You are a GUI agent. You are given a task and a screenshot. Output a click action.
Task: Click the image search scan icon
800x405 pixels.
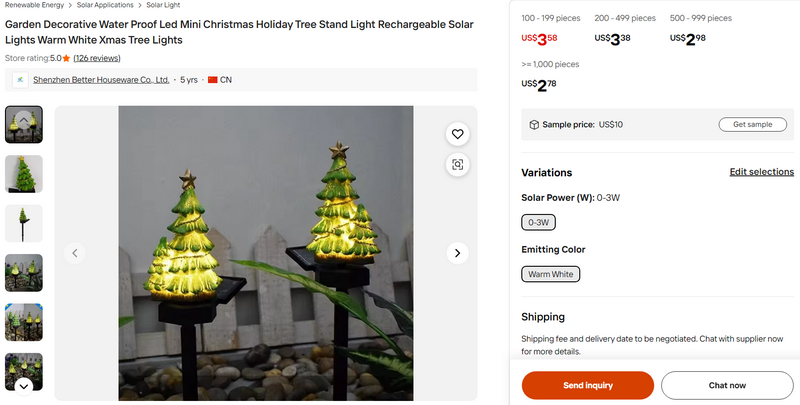(x=457, y=165)
